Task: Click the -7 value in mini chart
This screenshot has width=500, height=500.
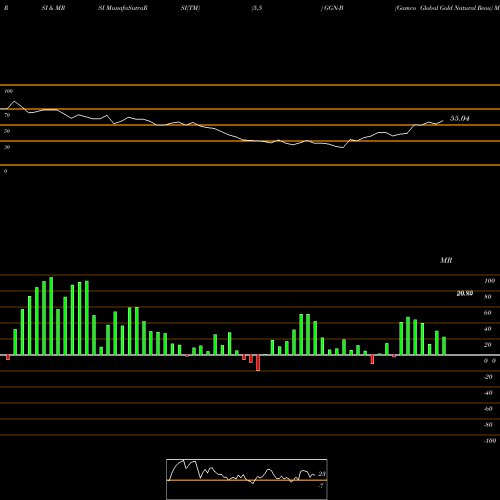Action: 321,486
